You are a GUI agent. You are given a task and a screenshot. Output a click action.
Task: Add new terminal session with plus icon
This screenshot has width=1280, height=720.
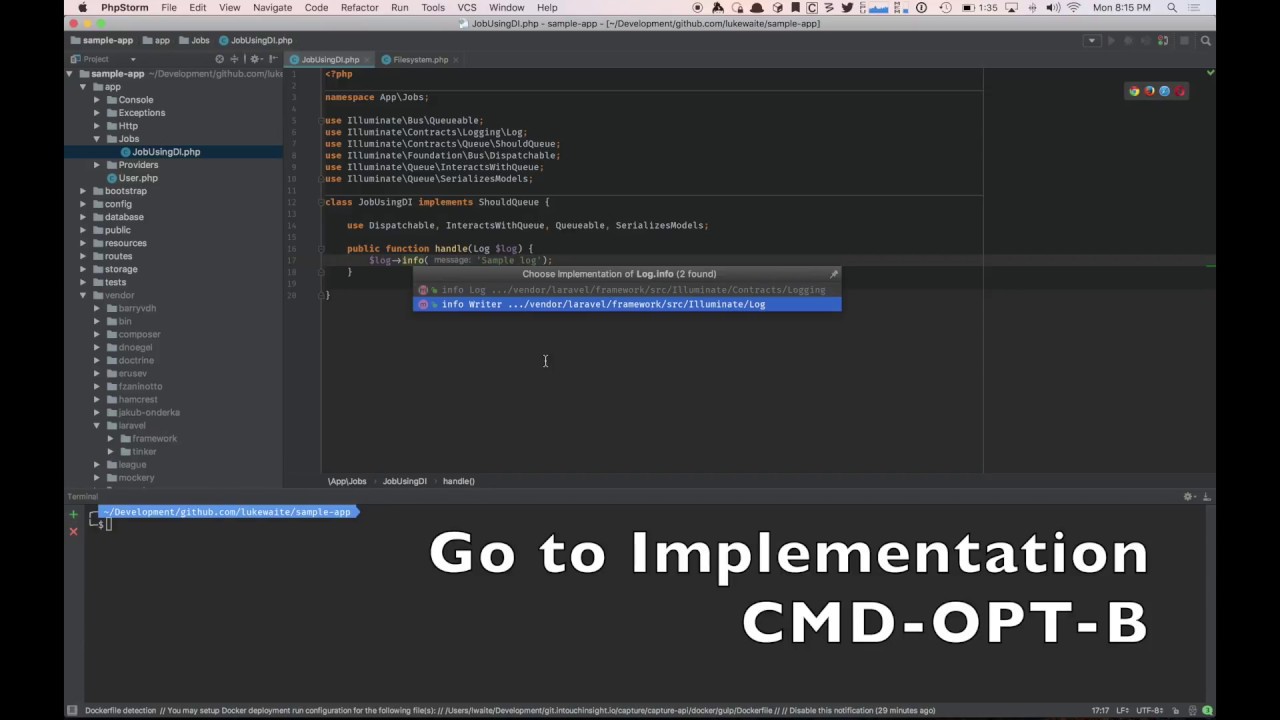(x=73, y=515)
